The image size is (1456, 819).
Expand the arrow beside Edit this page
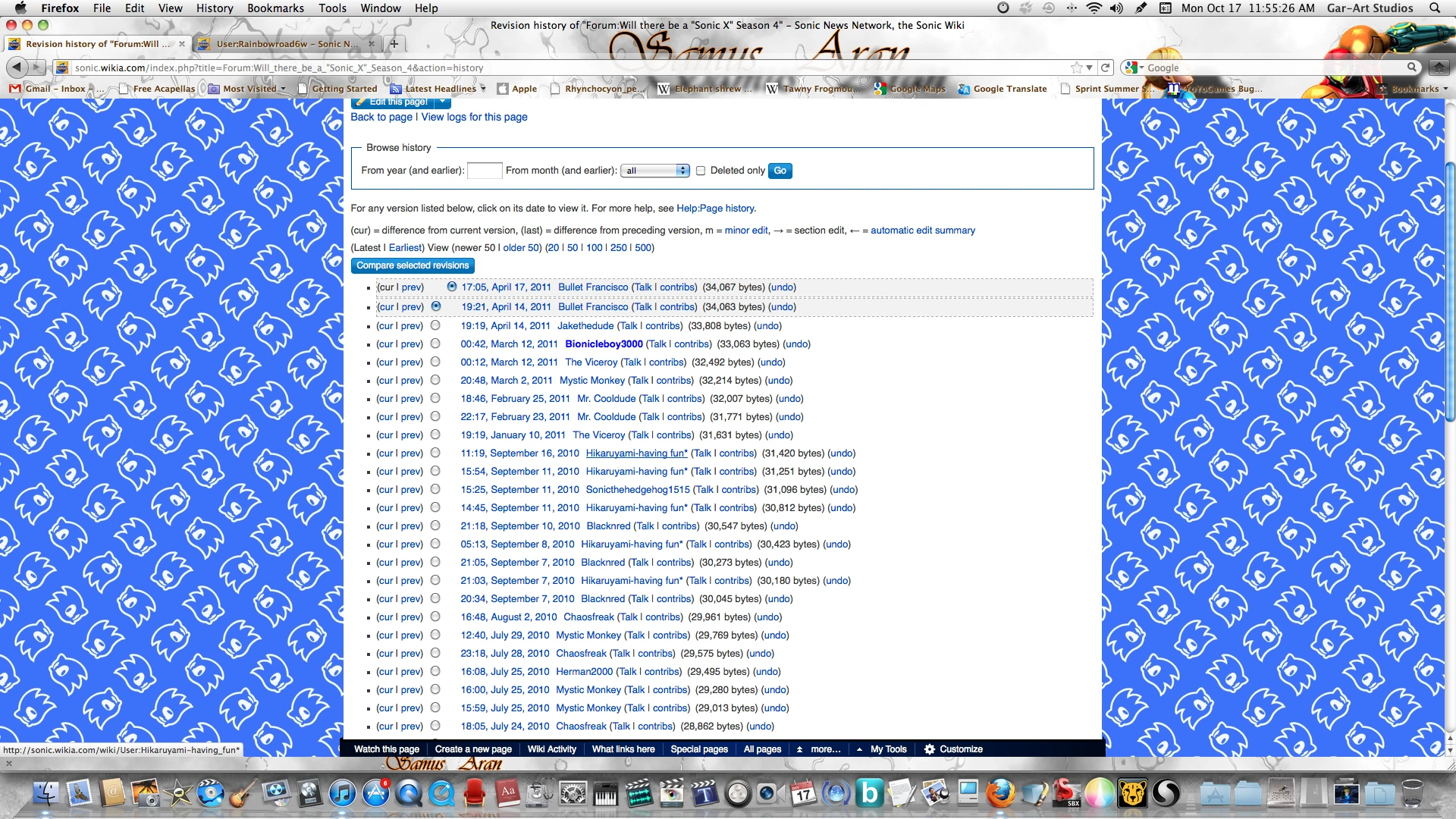pos(442,102)
